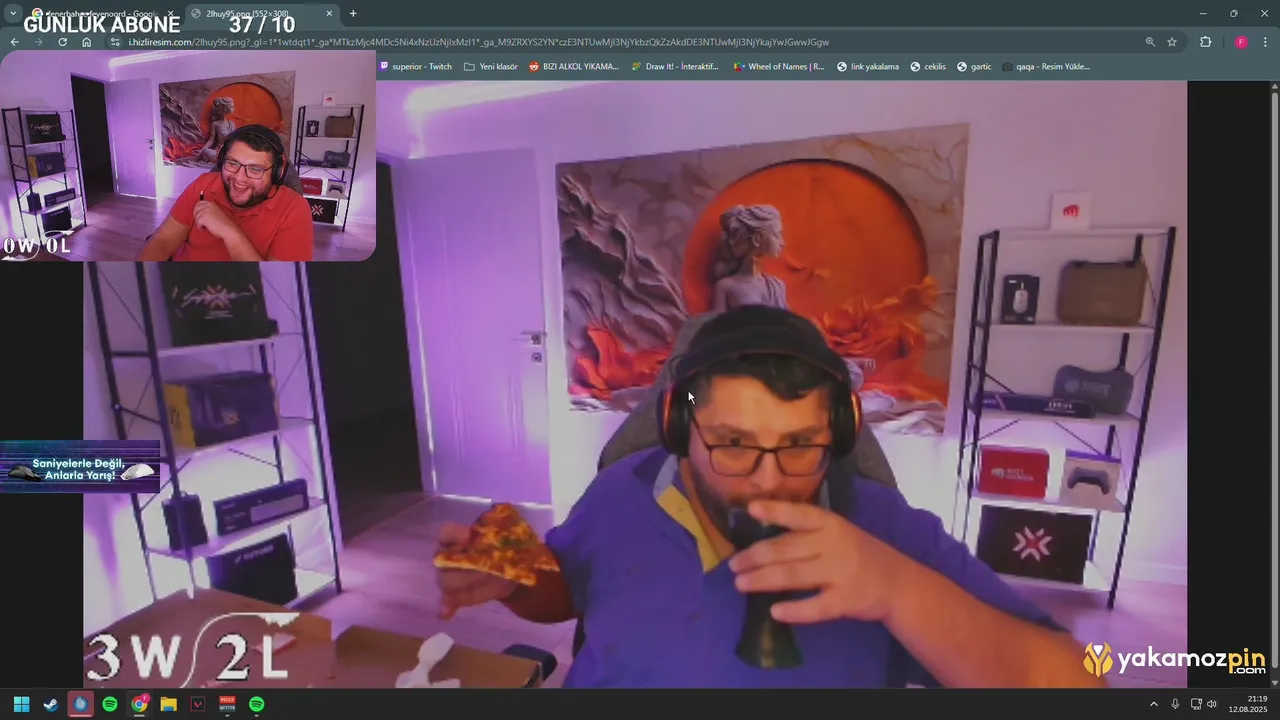
Task: Bookmark this page with the star
Action: point(1172,42)
